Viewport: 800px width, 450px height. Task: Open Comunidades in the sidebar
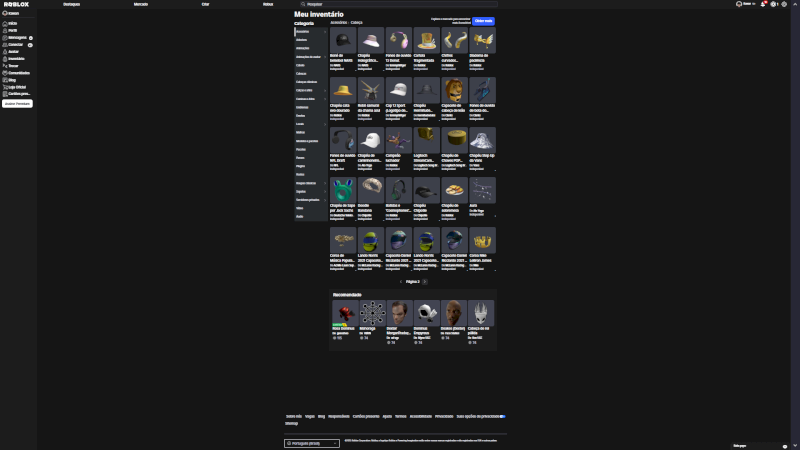coord(16,73)
